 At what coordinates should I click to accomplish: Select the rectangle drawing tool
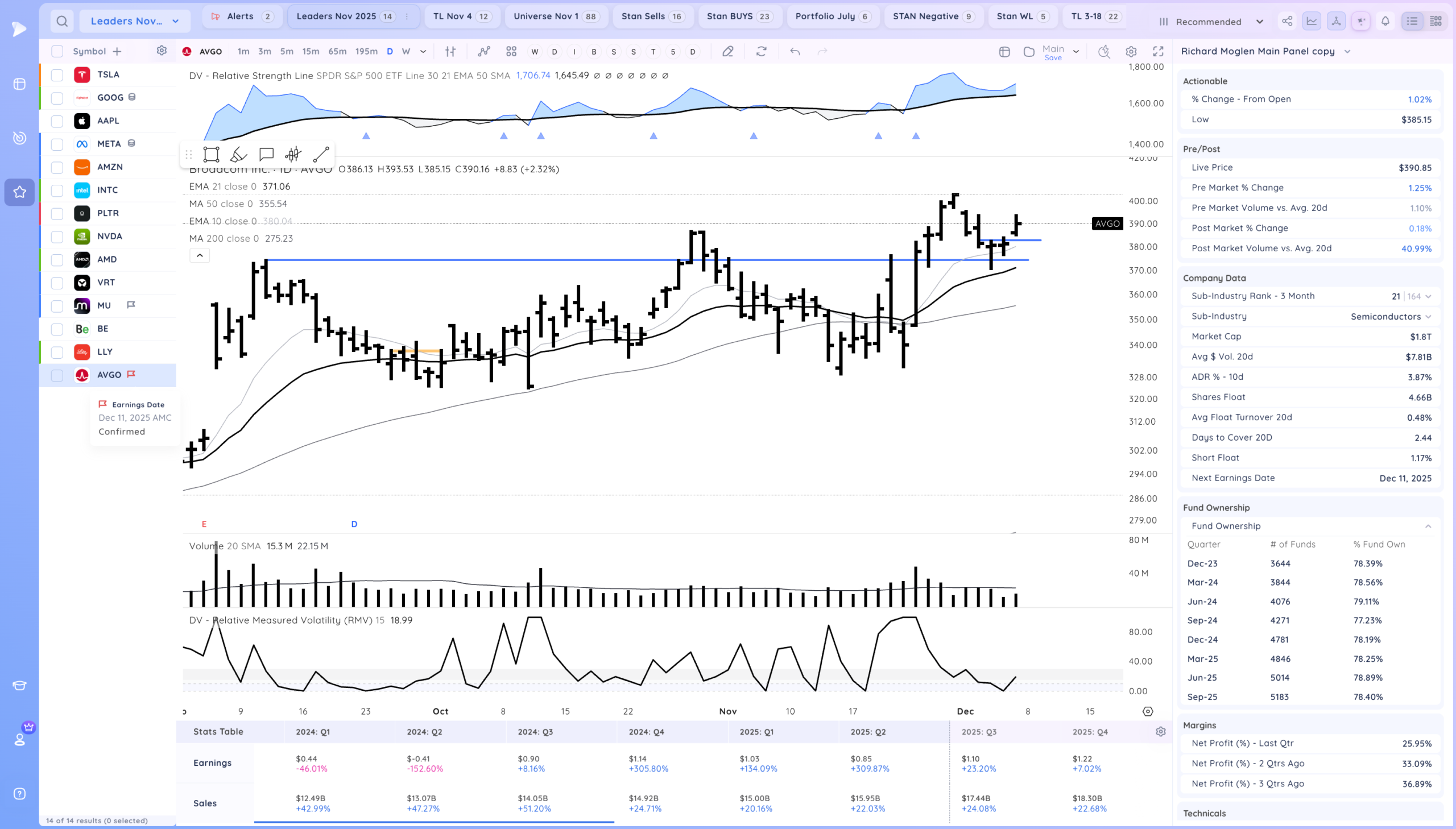point(211,155)
